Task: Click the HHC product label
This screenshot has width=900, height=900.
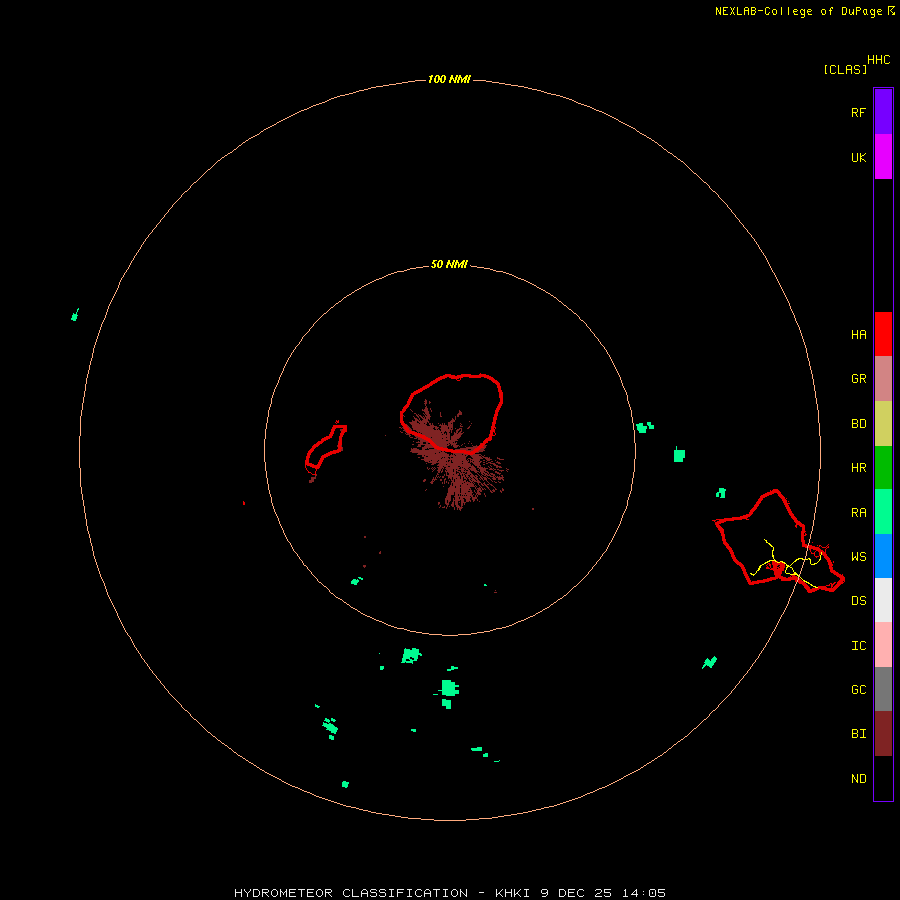Action: click(879, 60)
